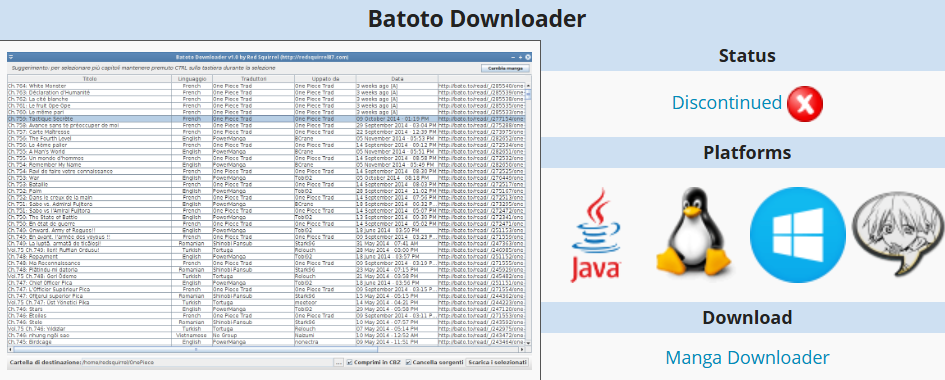Click the Linguaggio column header
945x380 pixels.
[x=192, y=79]
